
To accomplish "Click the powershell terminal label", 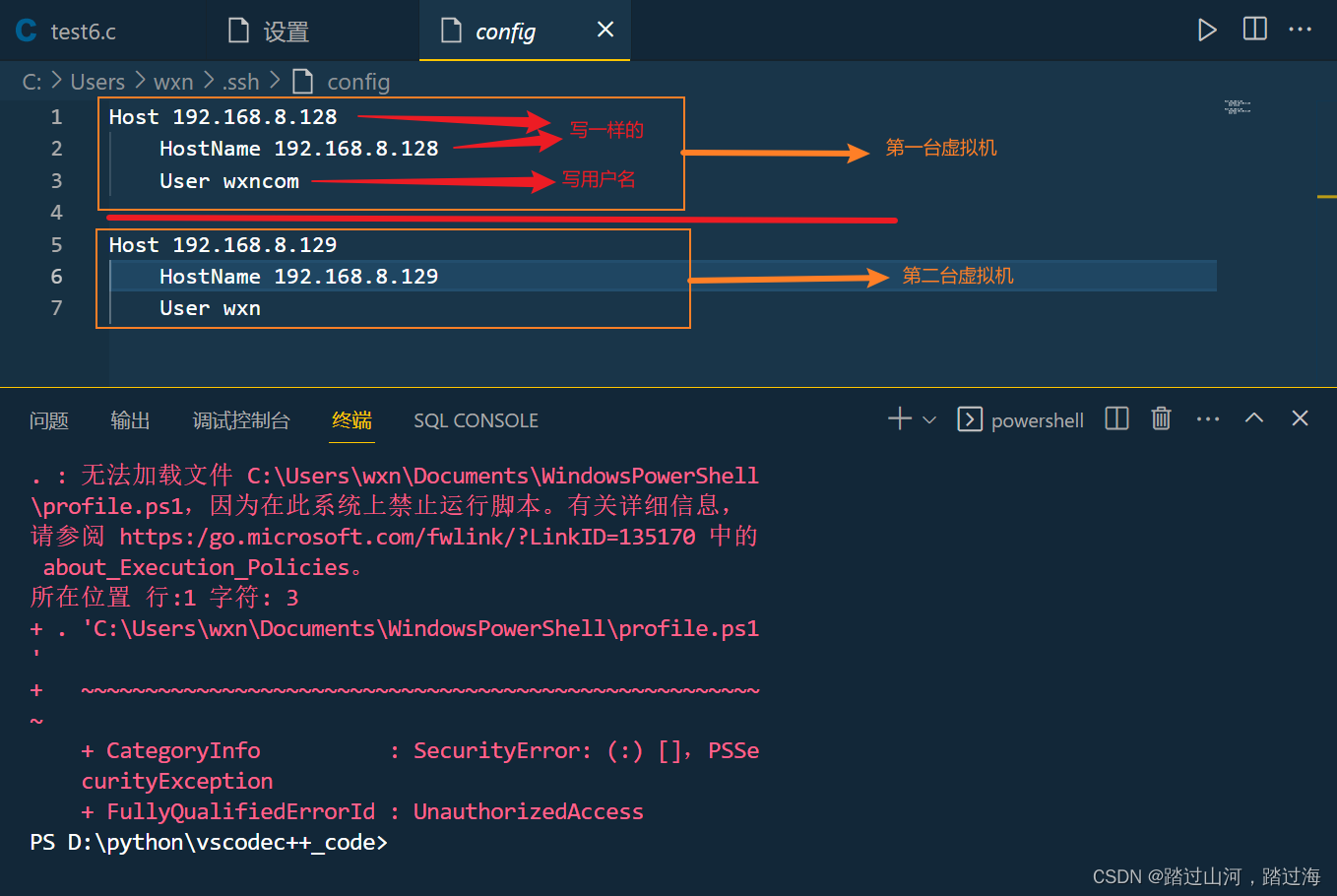I will (x=1037, y=420).
